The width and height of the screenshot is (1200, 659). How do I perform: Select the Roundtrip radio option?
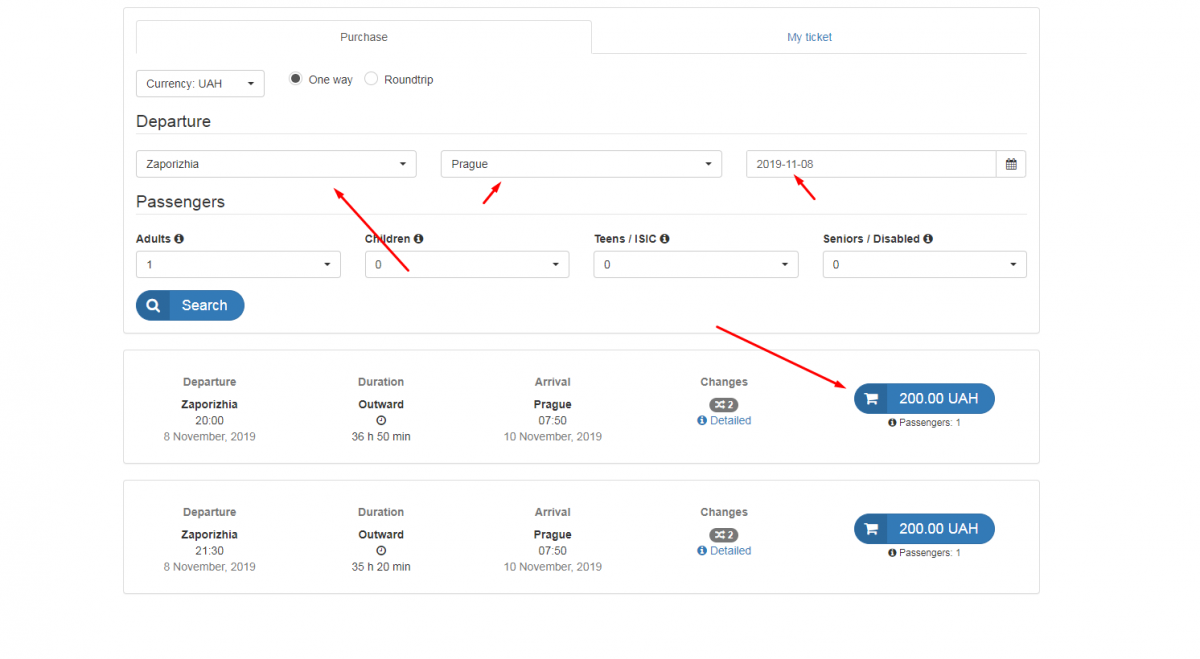(371, 79)
